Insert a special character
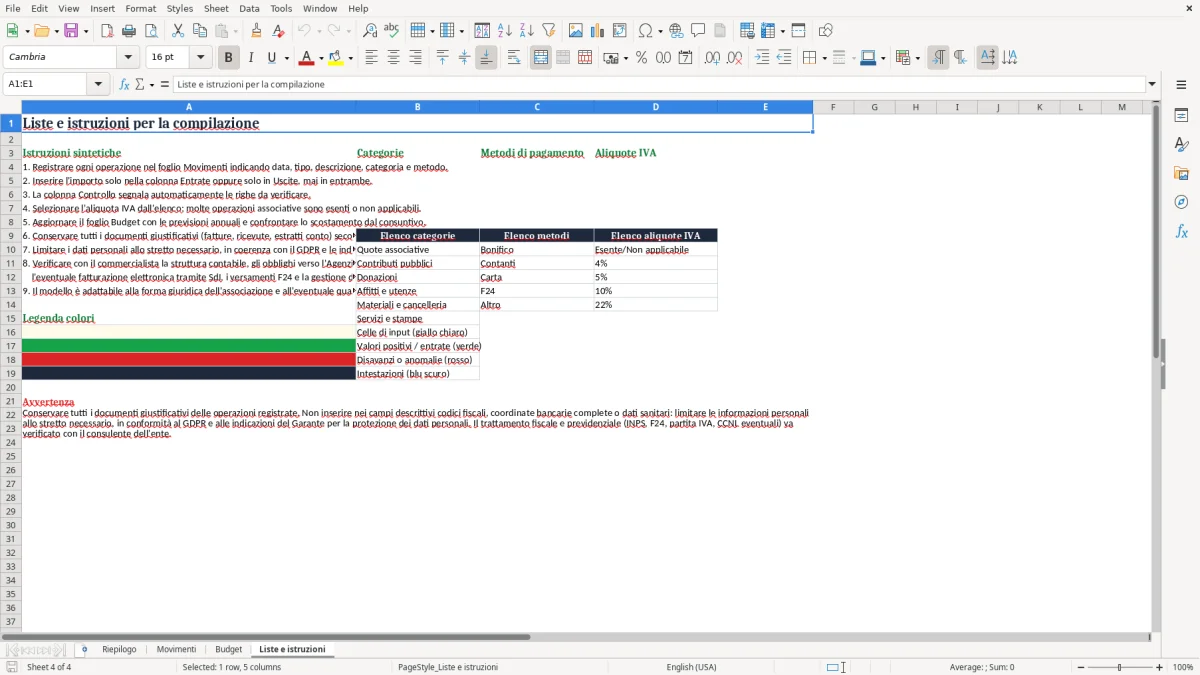The width and height of the screenshot is (1200, 675). [646, 31]
